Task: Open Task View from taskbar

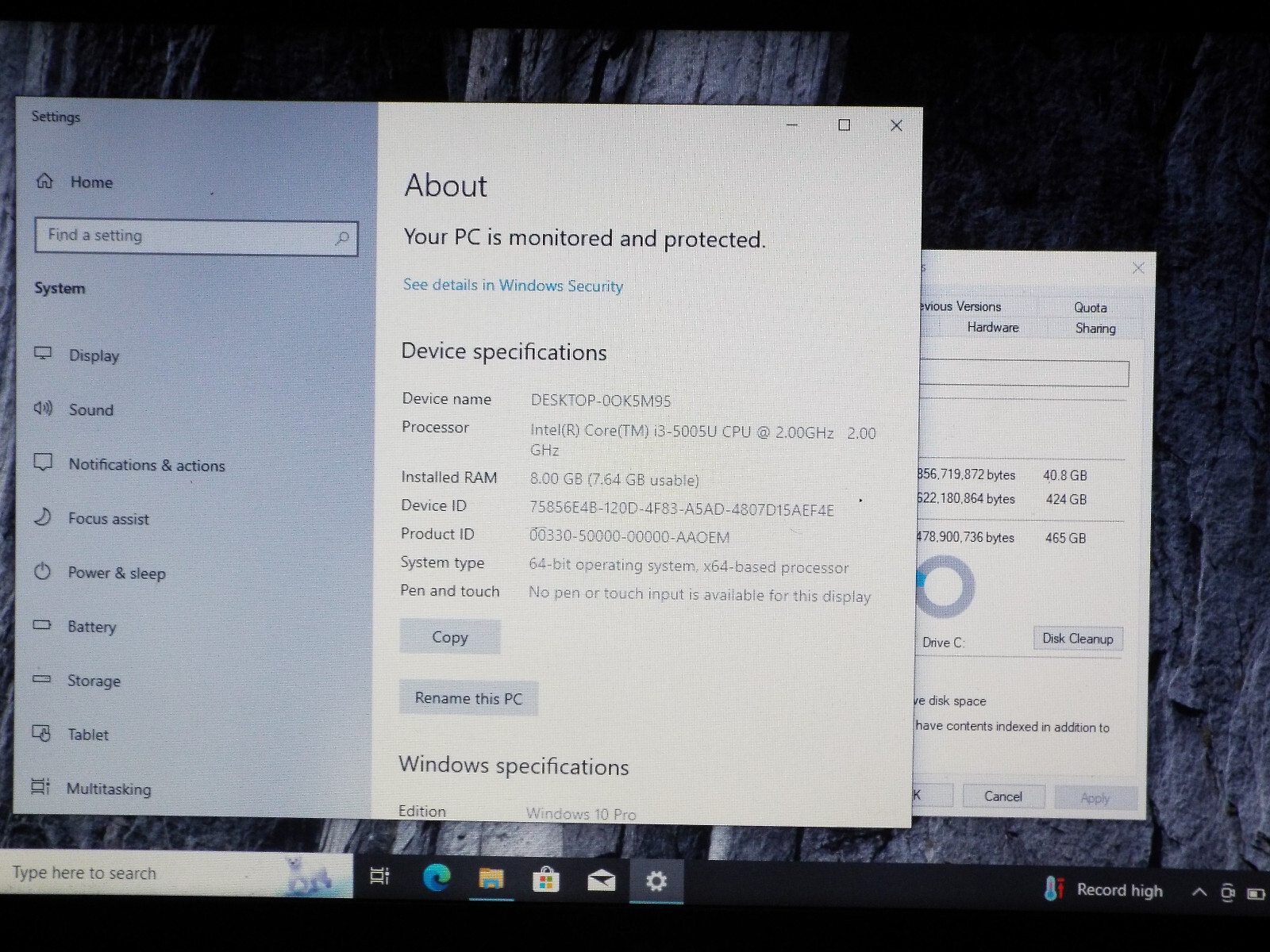Action: tap(379, 877)
